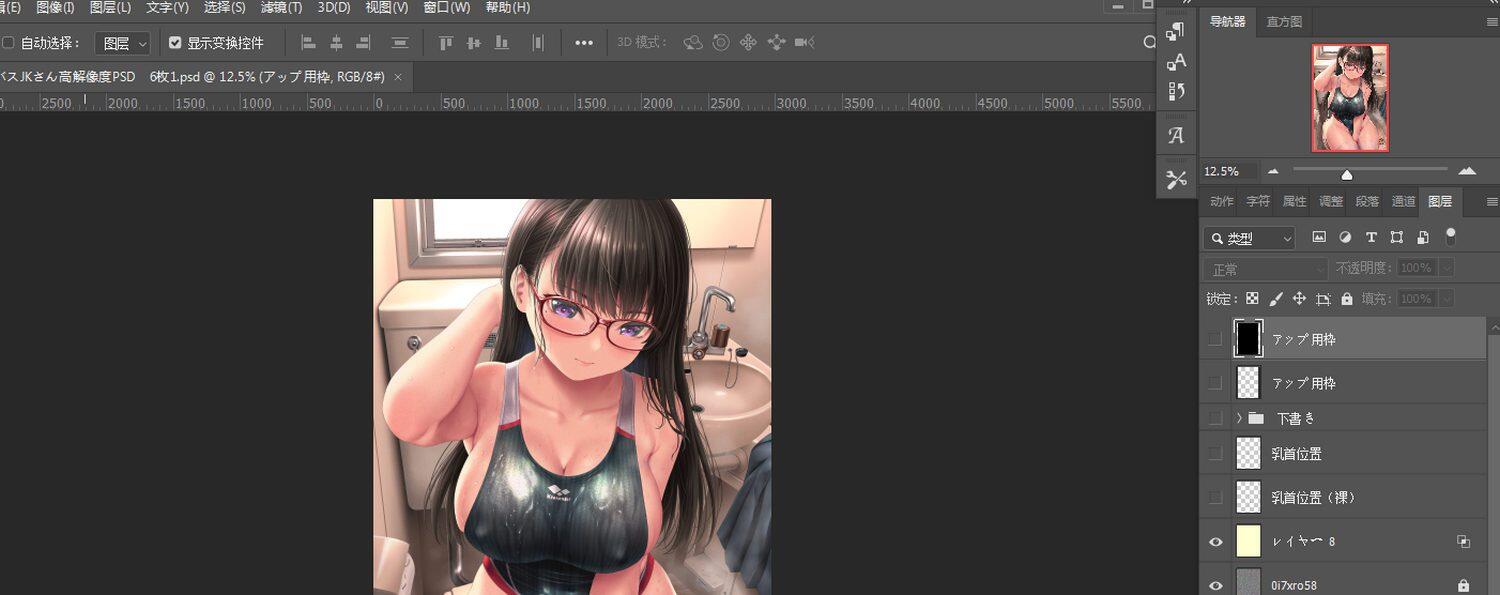Toggle the layer filter on/off switch
Image resolution: width=1500 pixels, height=595 pixels.
[1451, 236]
